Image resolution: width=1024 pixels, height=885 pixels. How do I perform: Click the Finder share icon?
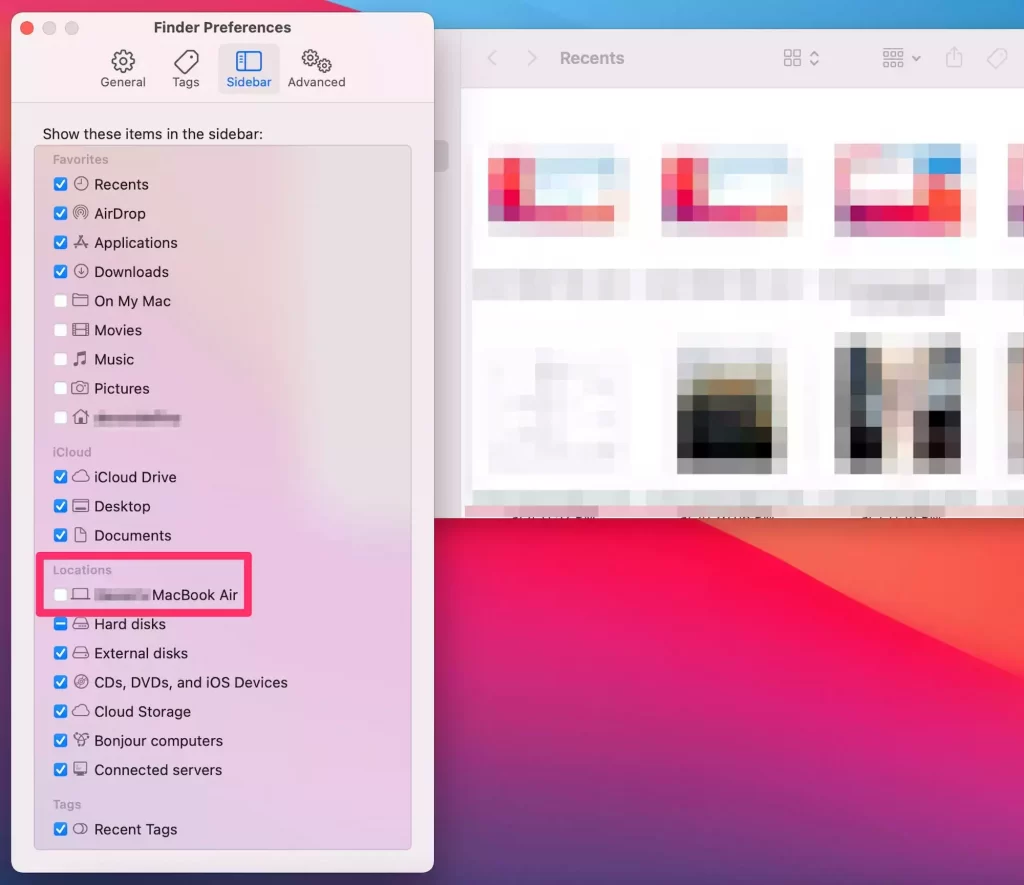click(x=954, y=58)
